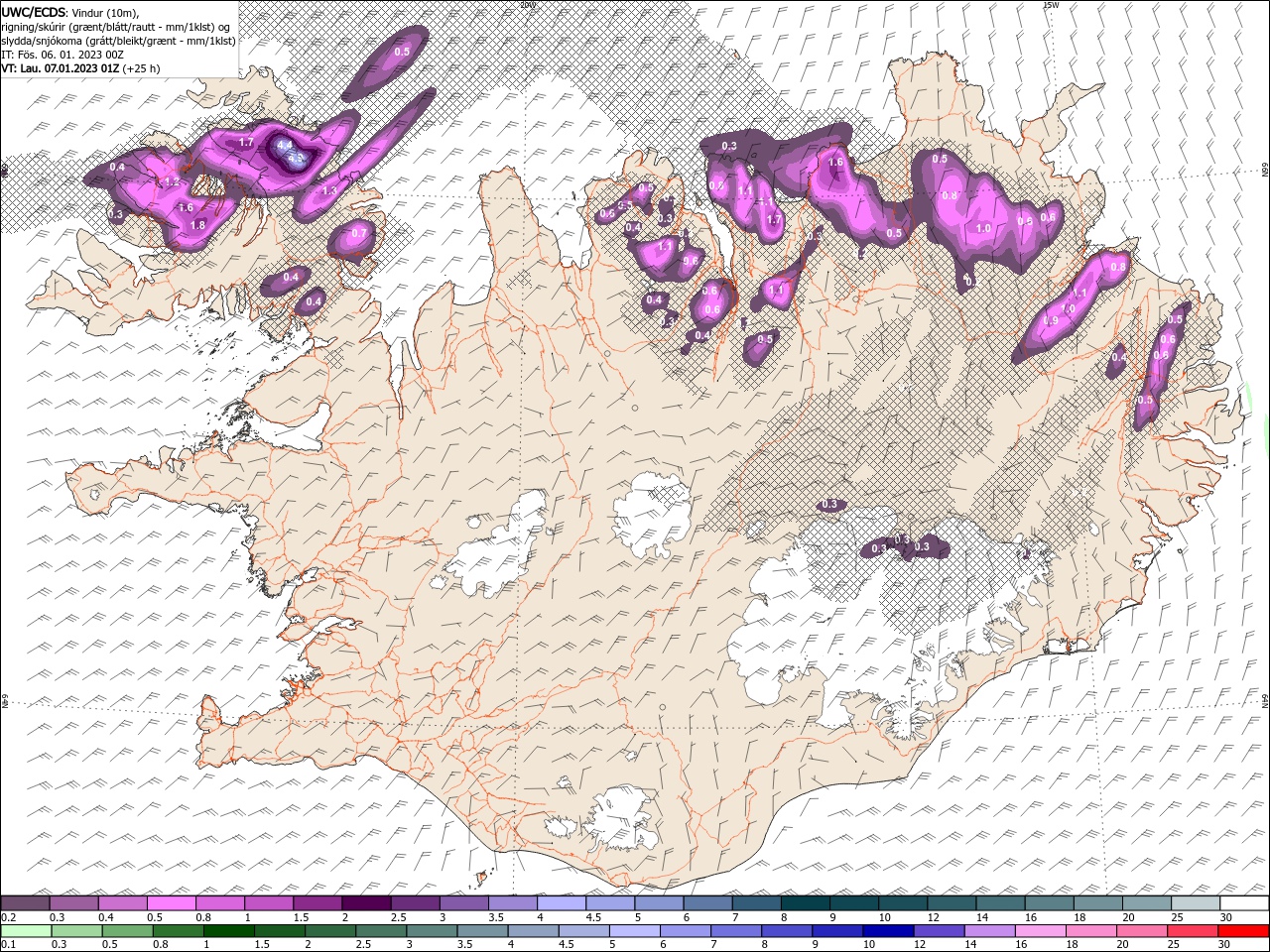Click the 0.1 label under the bottom legend
The width and height of the screenshot is (1270, 952).
pyautogui.click(x=8, y=945)
